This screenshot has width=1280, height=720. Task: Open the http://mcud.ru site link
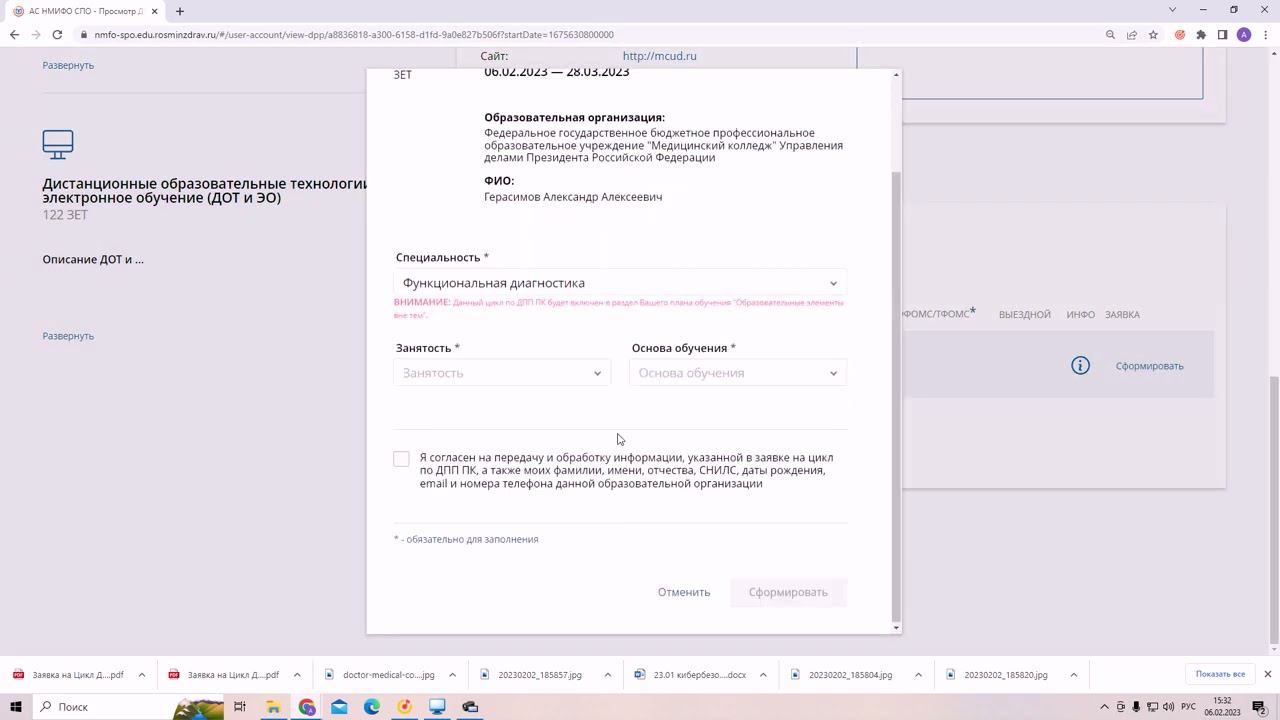pos(659,56)
